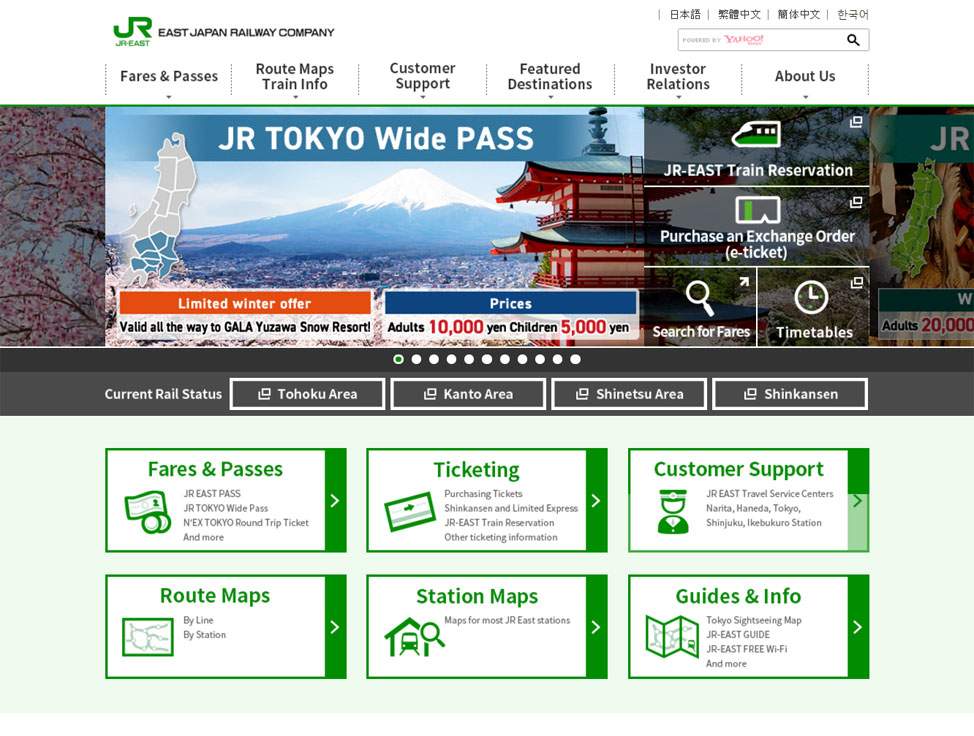Screen dimensions: 974x736
Task: Click the chevron on Station Maps card
Action: 596,627
